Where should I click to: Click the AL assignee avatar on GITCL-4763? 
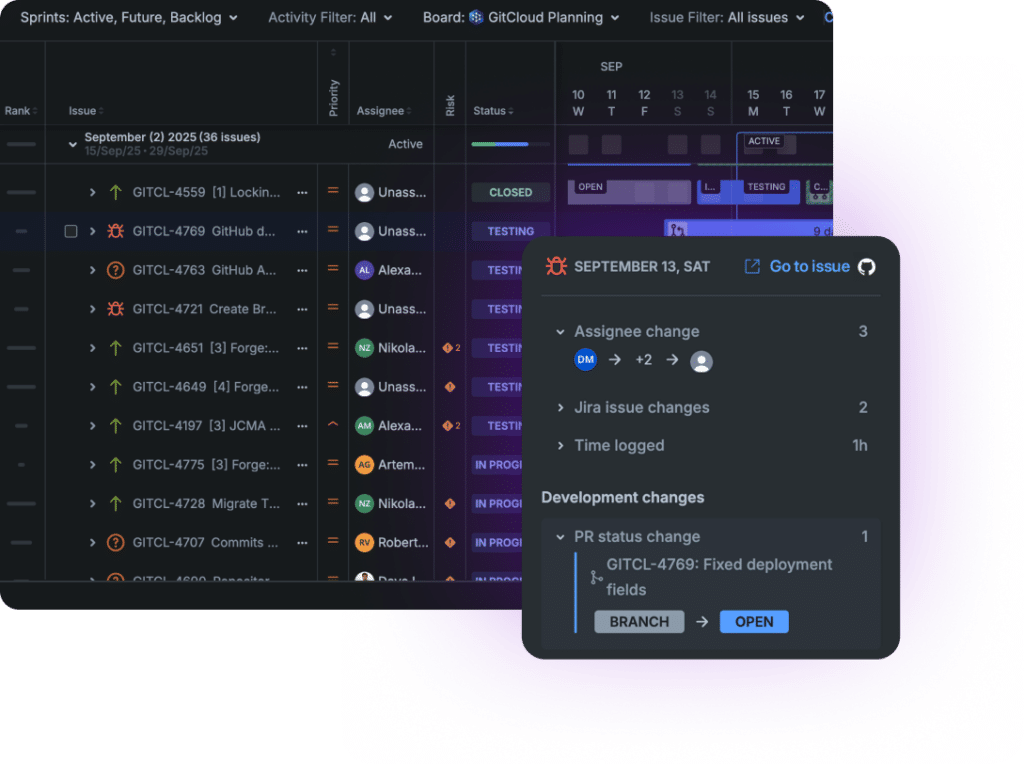364,270
